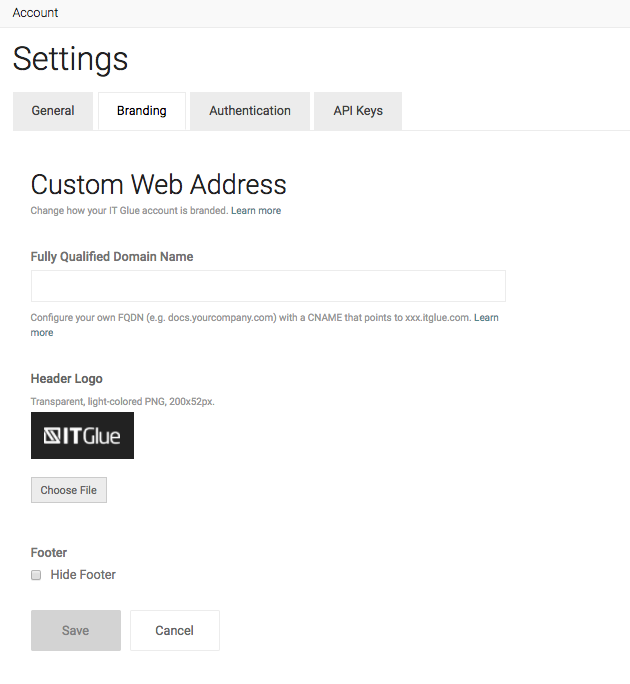Click the Hide Footer label text
Viewport: 630px width, 684px height.
[x=83, y=575]
